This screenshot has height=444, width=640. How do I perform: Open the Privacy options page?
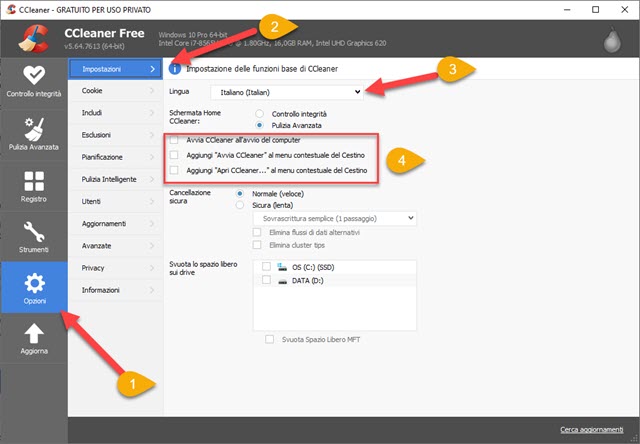click(116, 268)
